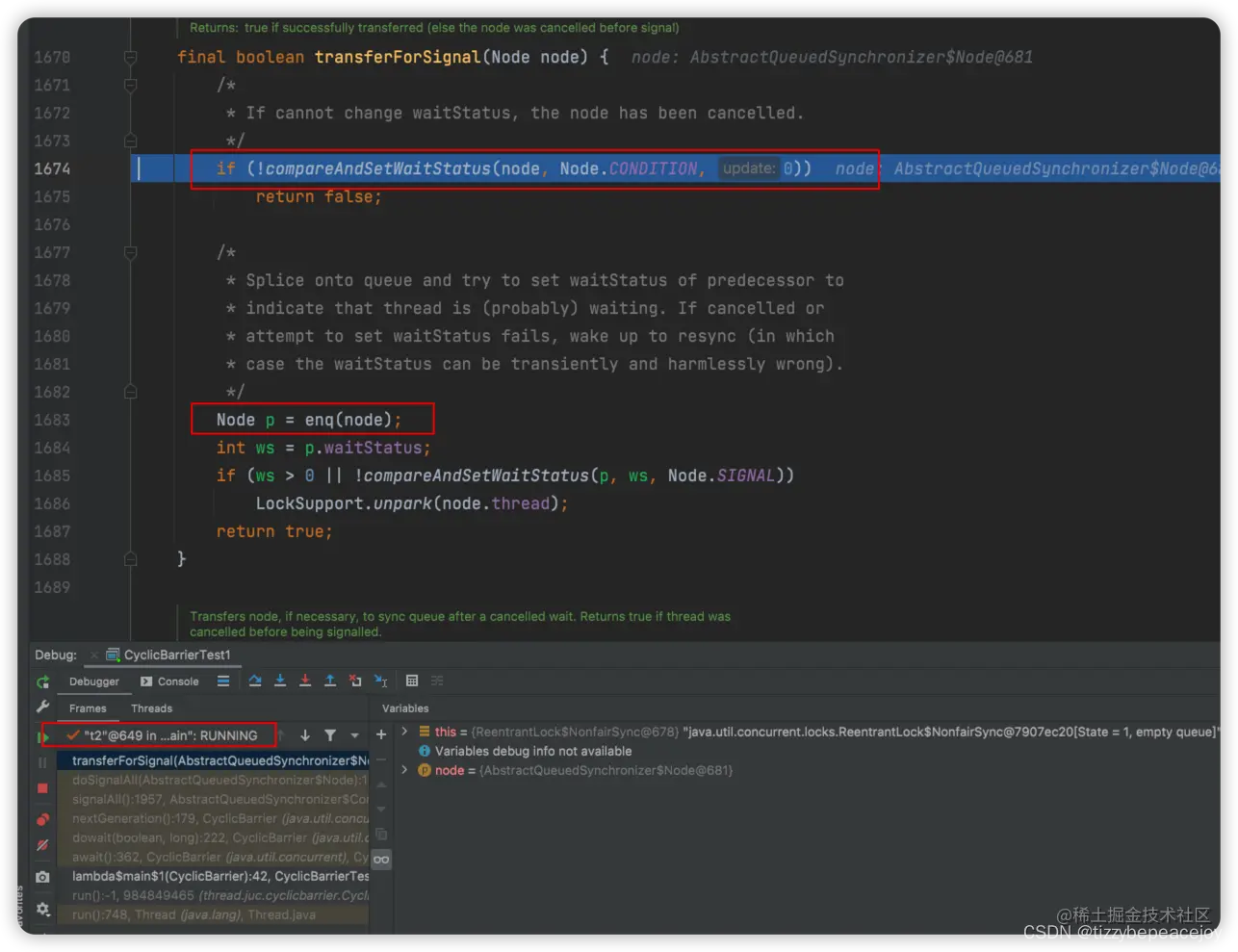The image size is (1238, 952).
Task: Fold the method end marker at line 1688
Action: click(x=130, y=559)
